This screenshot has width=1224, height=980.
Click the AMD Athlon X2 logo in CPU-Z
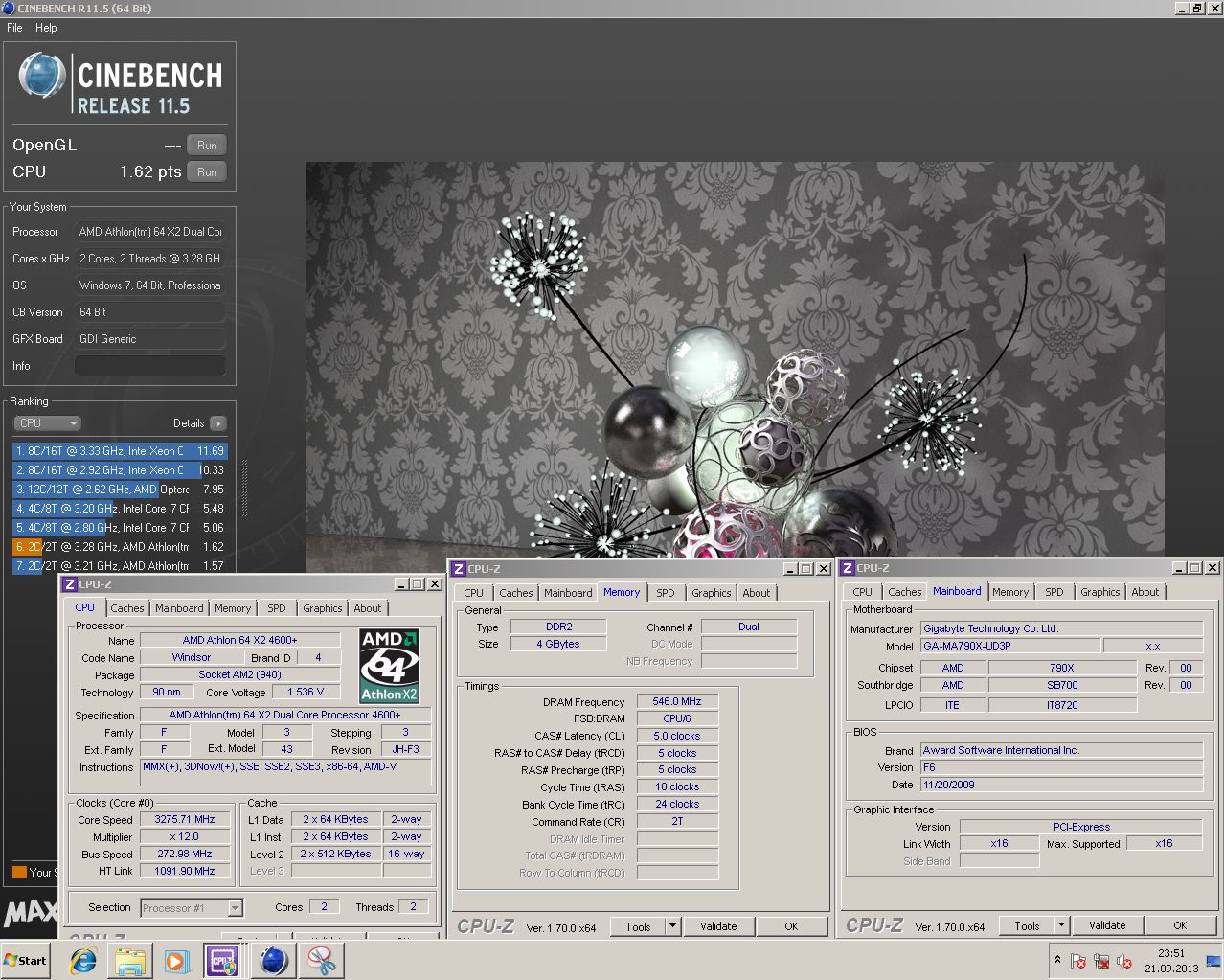point(389,666)
